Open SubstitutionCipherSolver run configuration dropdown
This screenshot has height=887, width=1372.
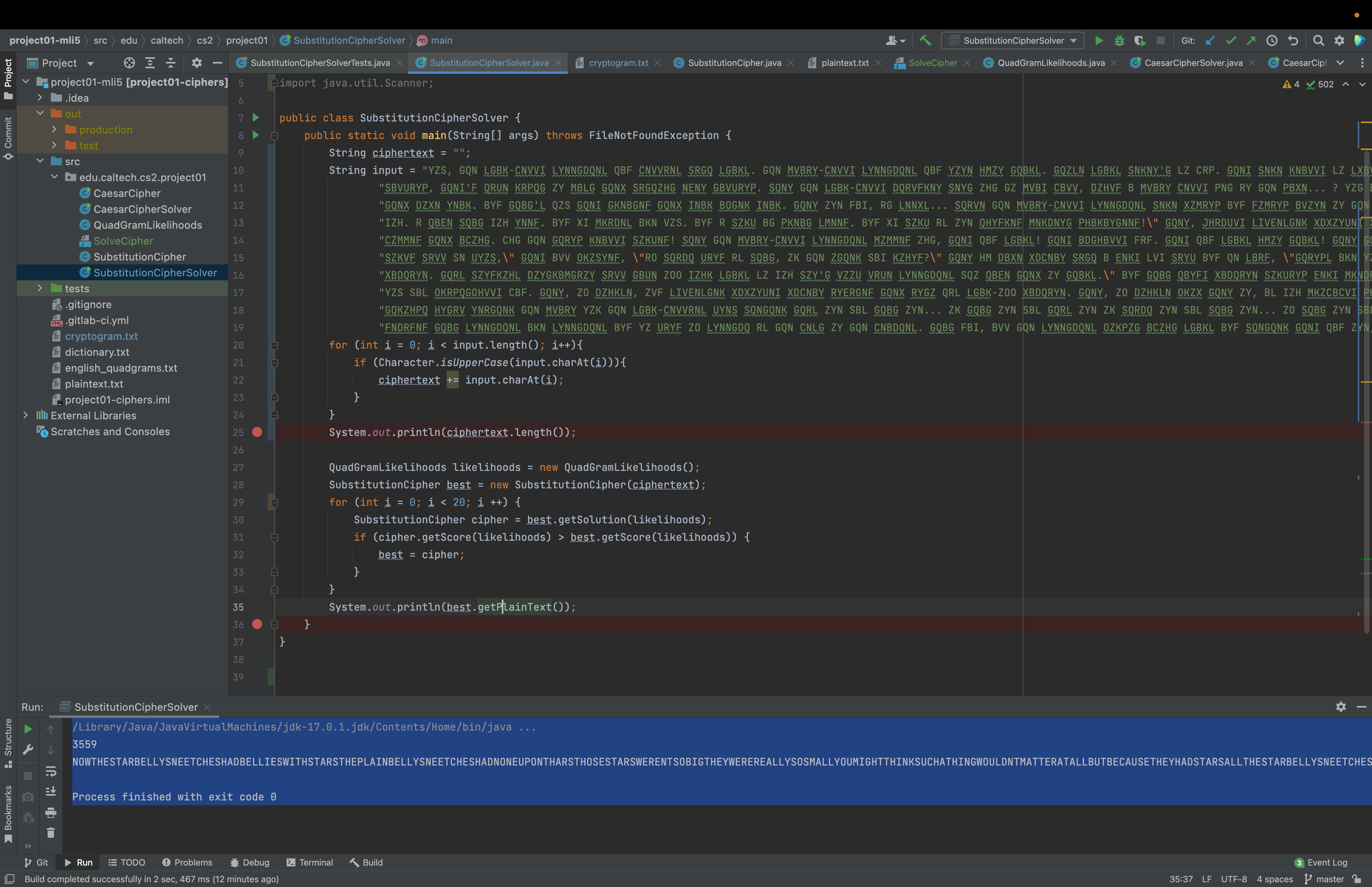pos(1013,40)
